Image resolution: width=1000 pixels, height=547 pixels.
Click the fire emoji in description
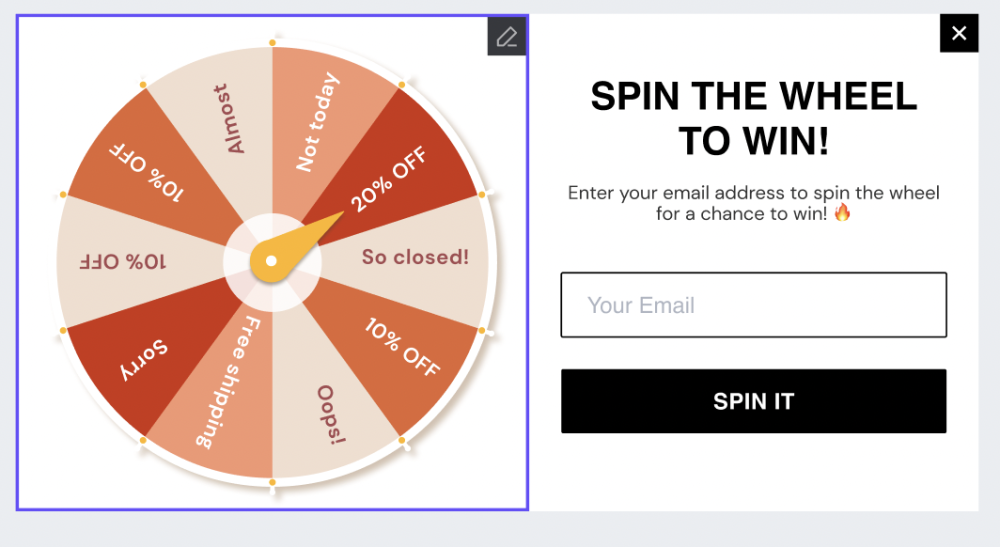[x=841, y=213]
